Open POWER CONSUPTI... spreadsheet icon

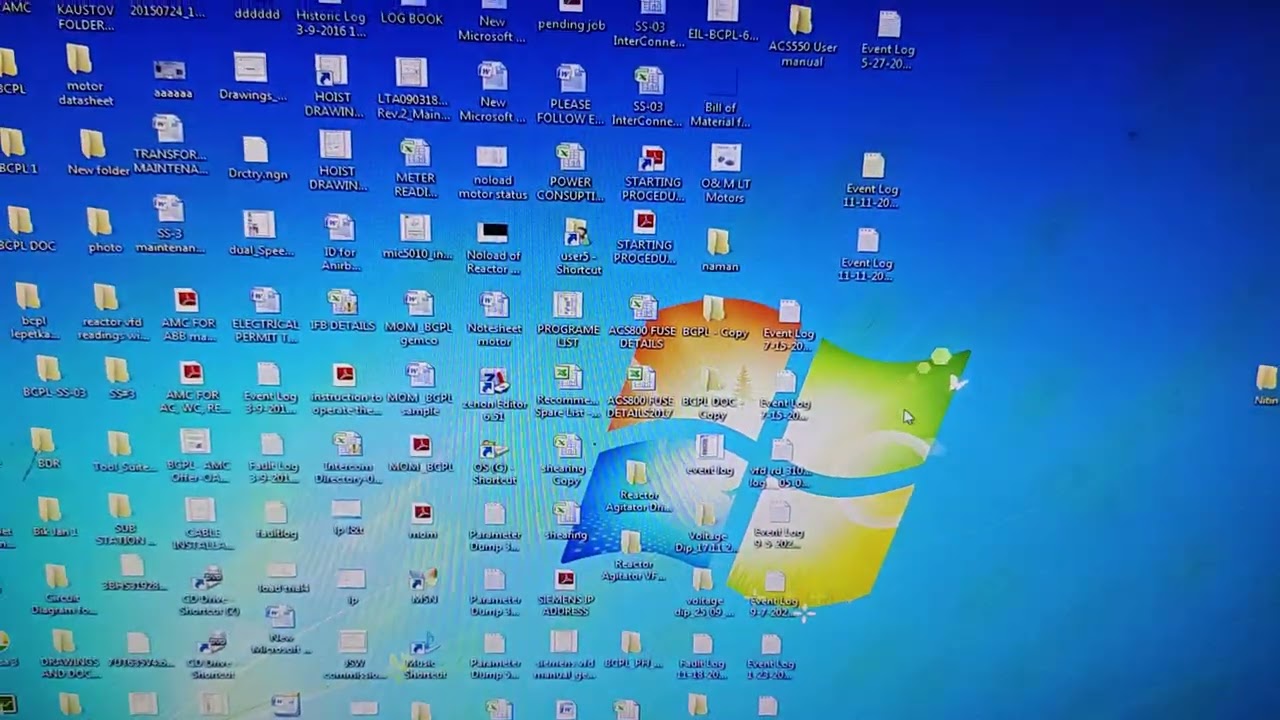pyautogui.click(x=570, y=173)
